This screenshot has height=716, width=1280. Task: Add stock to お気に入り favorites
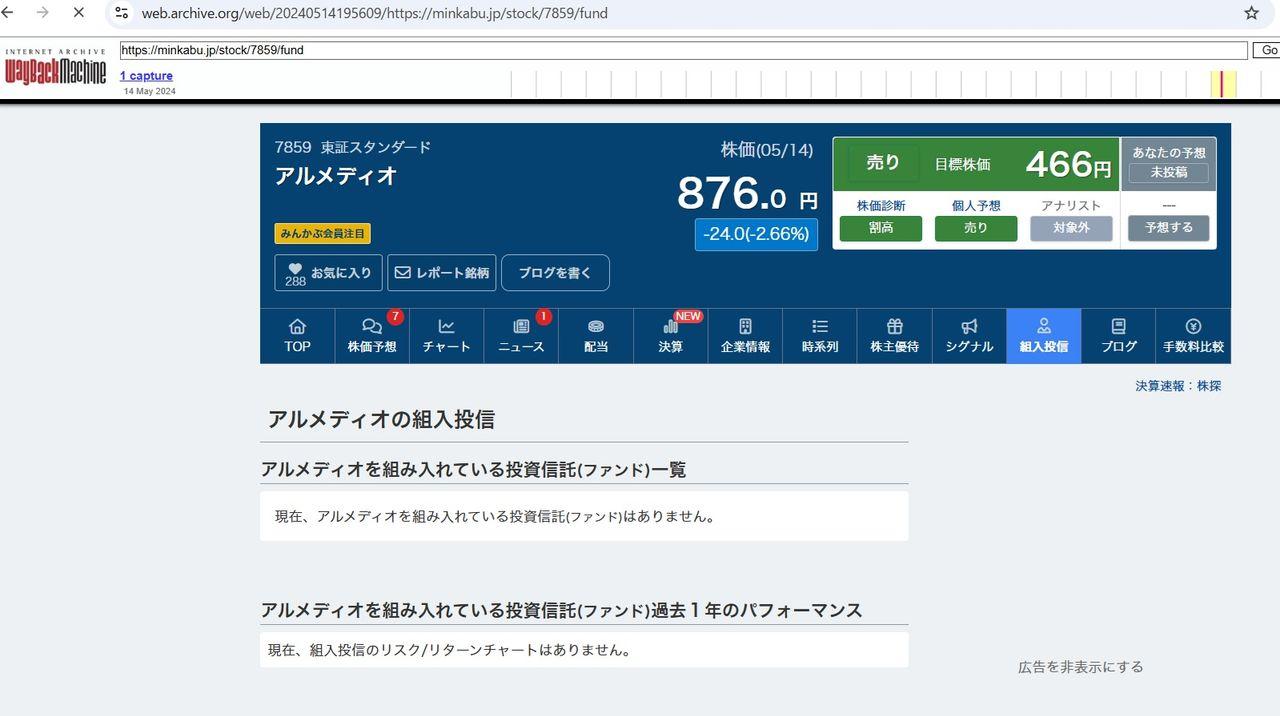click(328, 272)
